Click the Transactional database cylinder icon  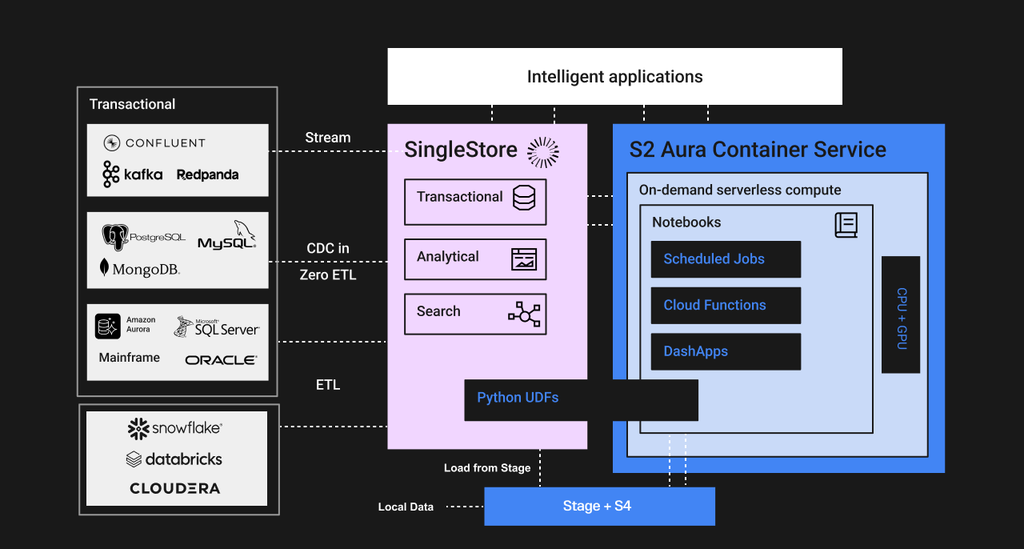point(524,197)
